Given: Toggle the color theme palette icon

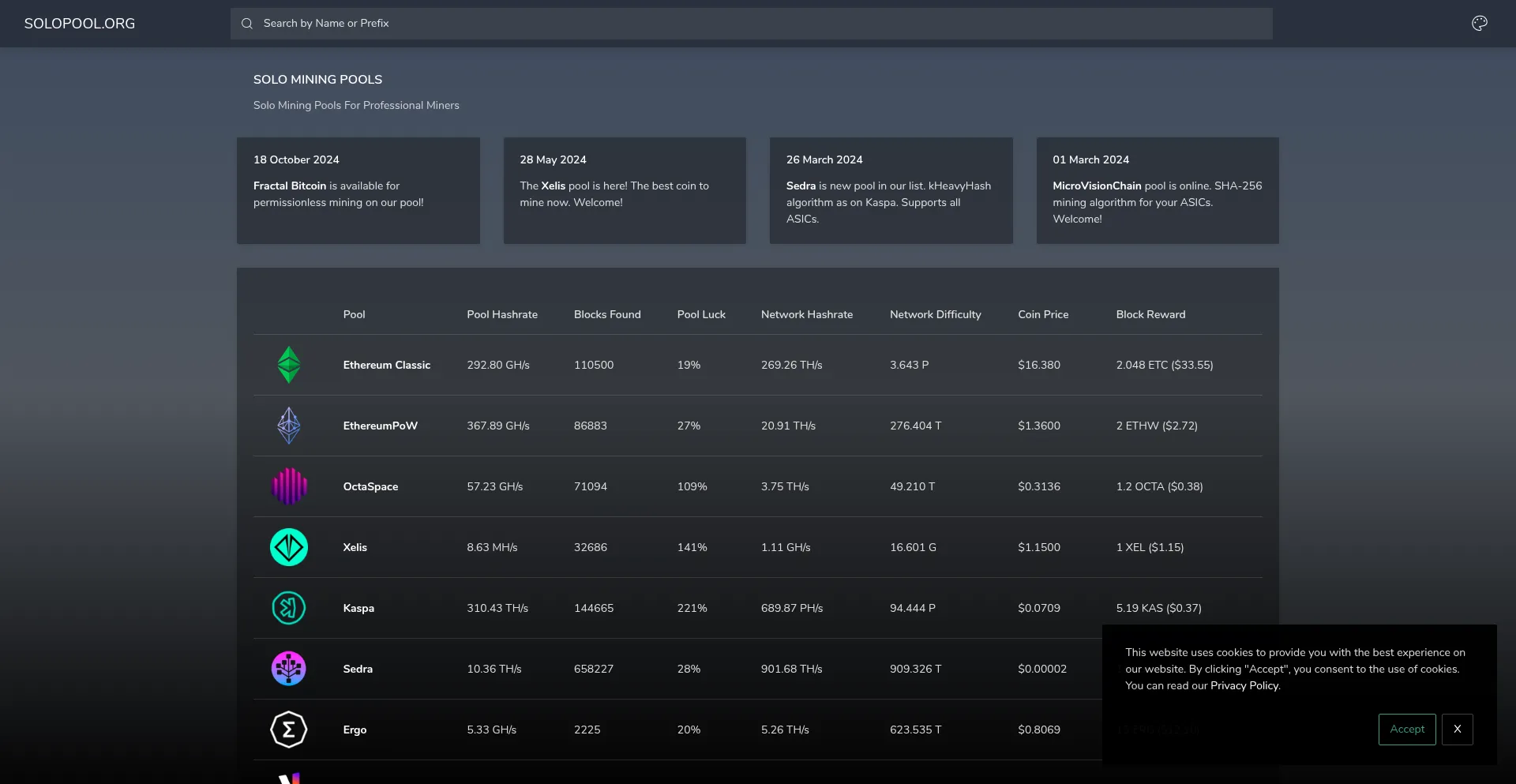Looking at the screenshot, I should 1479,24.
